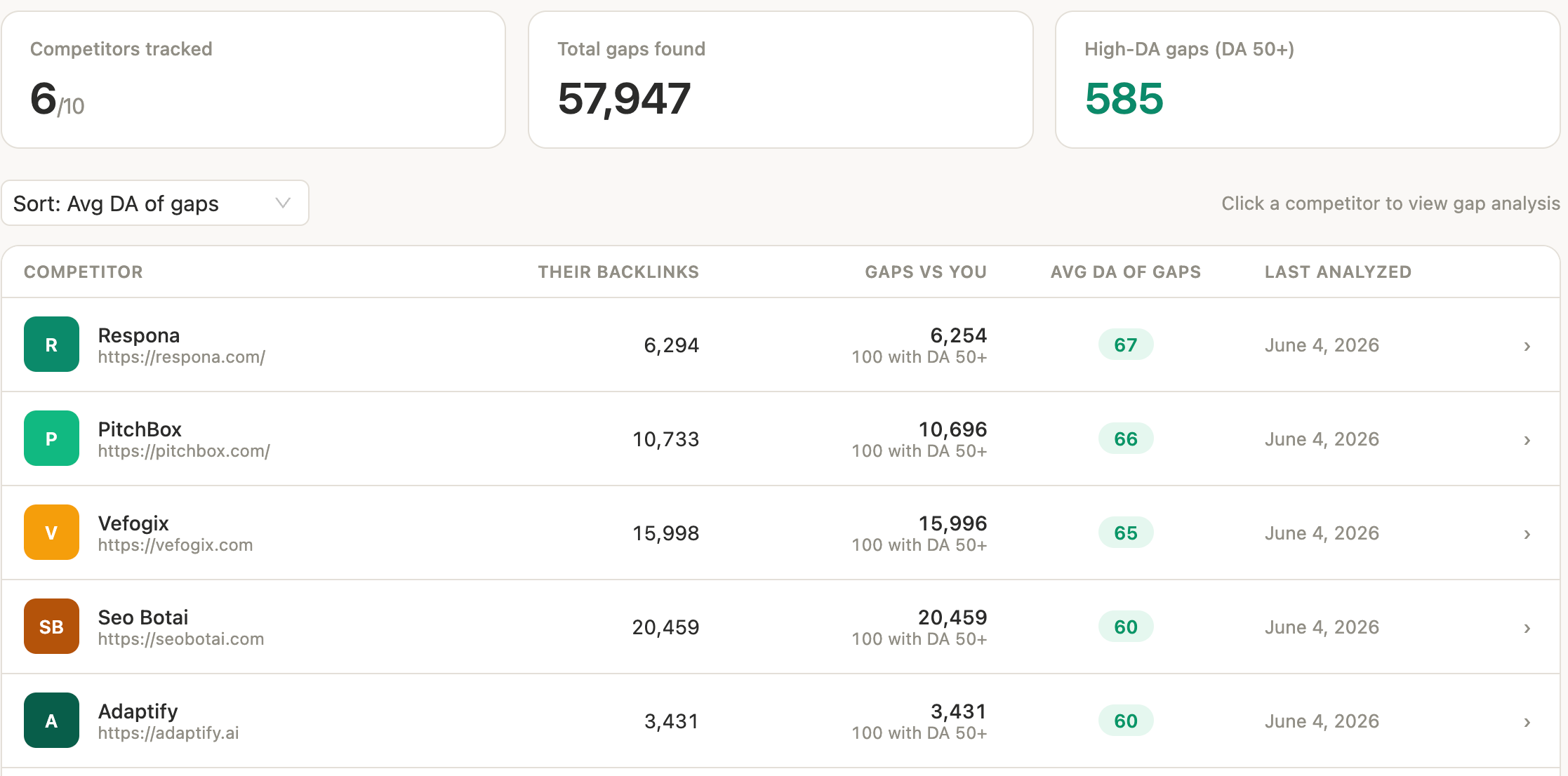Click the gap analysis hint text
This screenshot has width=1568, height=776.
click(1391, 203)
